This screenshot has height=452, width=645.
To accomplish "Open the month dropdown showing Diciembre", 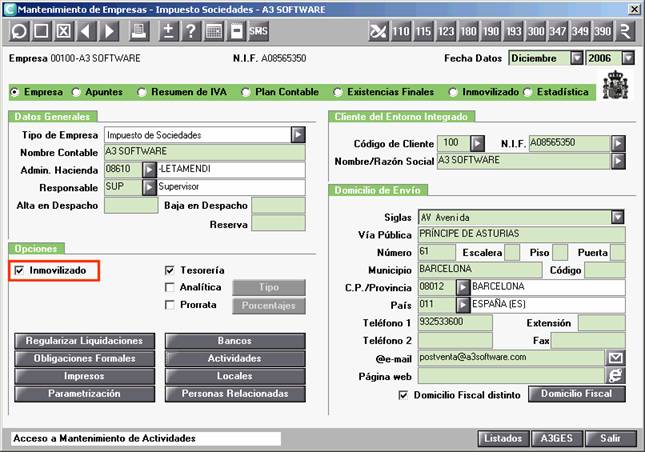I will point(577,58).
